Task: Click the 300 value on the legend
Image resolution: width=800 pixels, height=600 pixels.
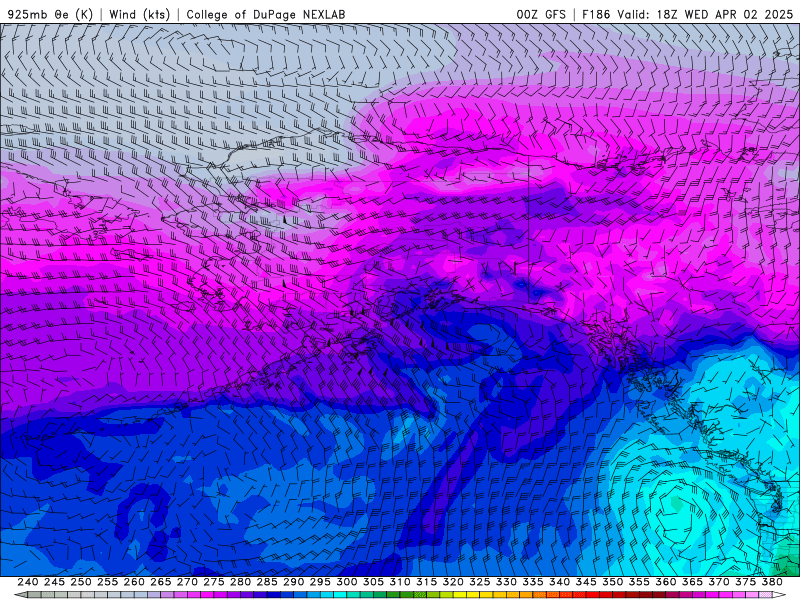Action: pyautogui.click(x=346, y=582)
